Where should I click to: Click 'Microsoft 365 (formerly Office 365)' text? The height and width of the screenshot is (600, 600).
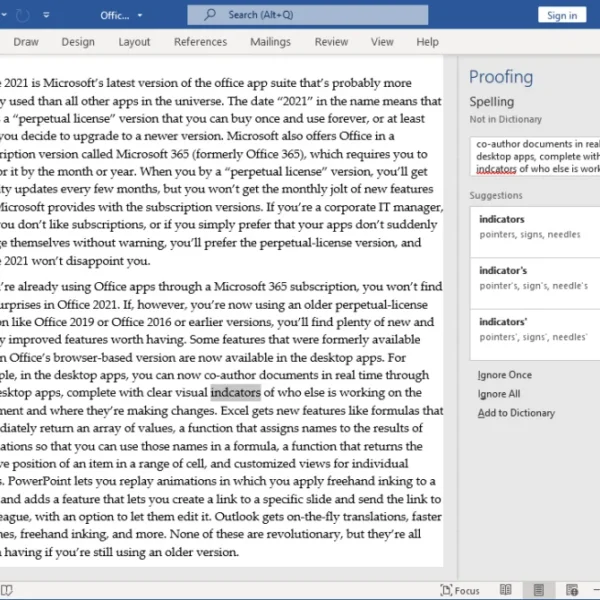(211, 154)
